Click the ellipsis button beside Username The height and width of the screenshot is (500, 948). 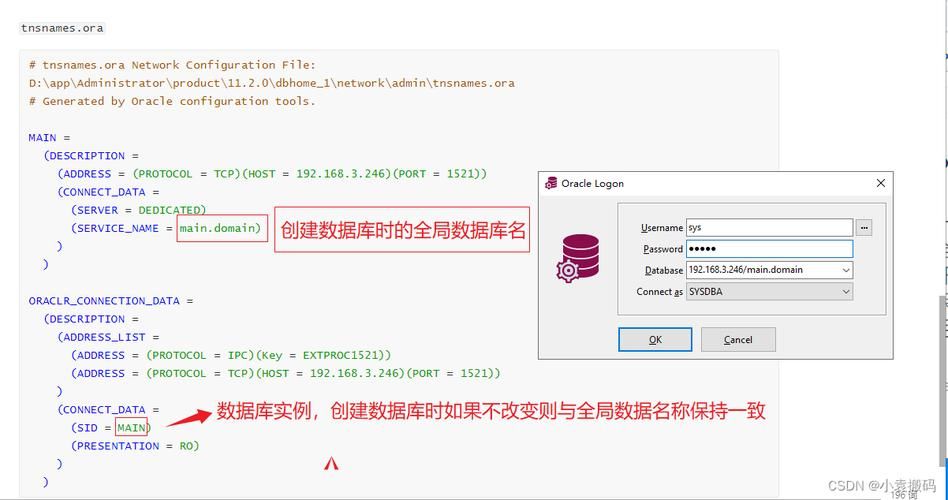pyautogui.click(x=863, y=227)
